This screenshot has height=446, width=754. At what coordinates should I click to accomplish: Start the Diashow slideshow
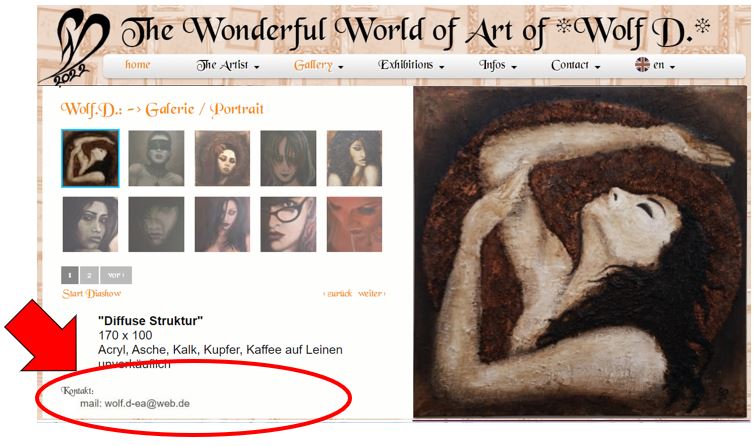[x=91, y=293]
